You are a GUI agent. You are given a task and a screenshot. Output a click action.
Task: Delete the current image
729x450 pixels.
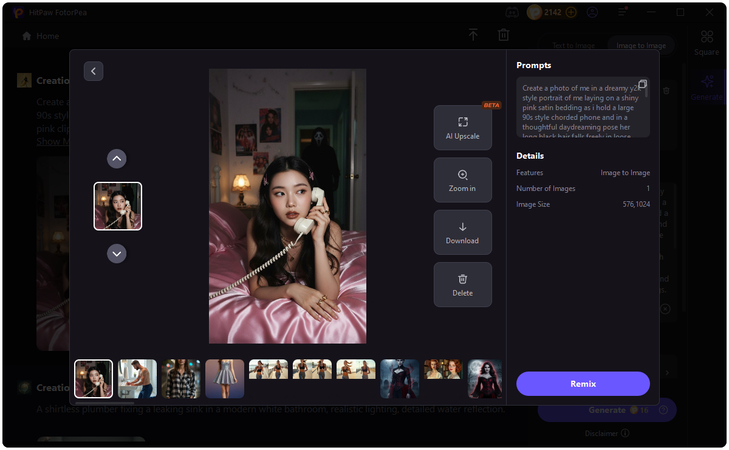click(463, 285)
